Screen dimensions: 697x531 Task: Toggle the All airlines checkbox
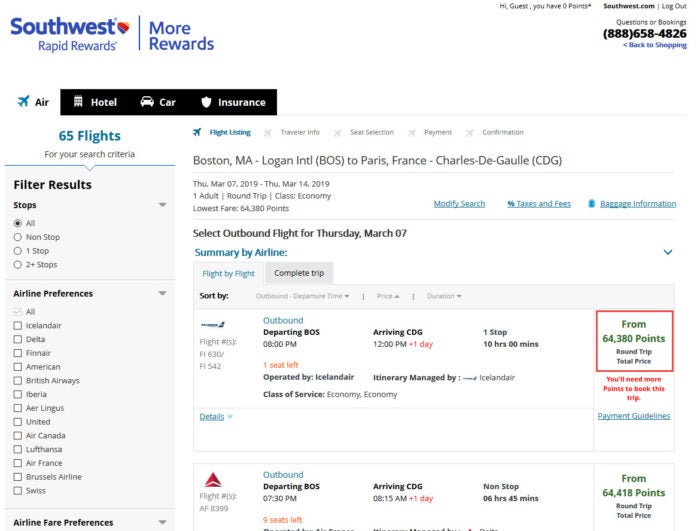tap(18, 312)
